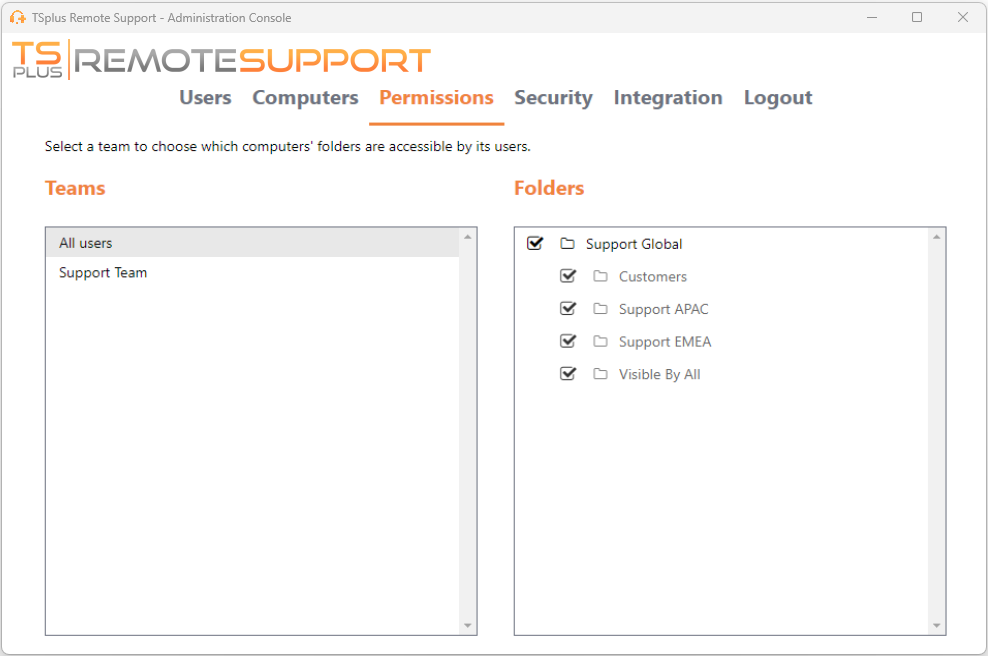Click Logout
This screenshot has height=656, width=988.
click(x=778, y=97)
